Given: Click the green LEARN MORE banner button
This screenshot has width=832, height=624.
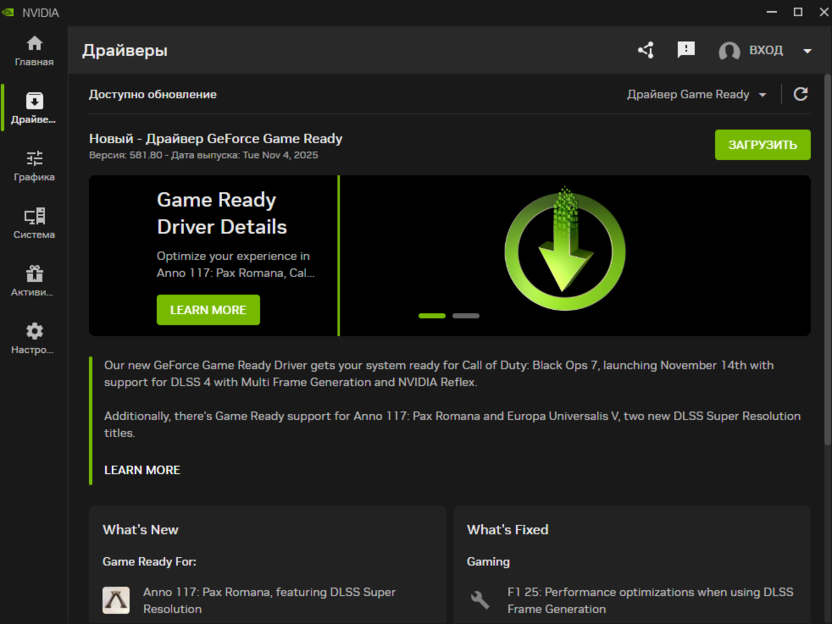Looking at the screenshot, I should pos(208,310).
